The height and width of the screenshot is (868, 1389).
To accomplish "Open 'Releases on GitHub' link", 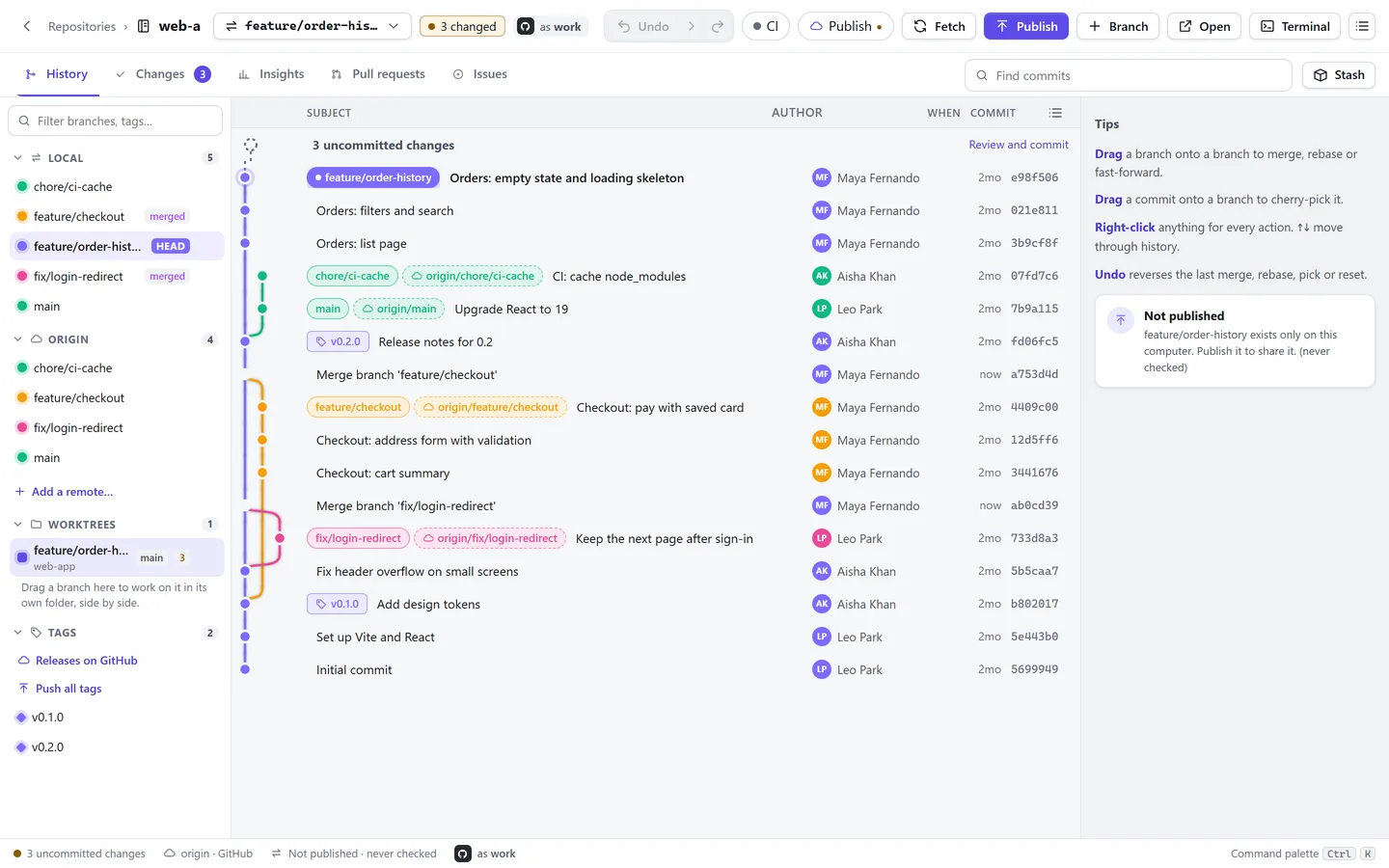I will (78, 661).
